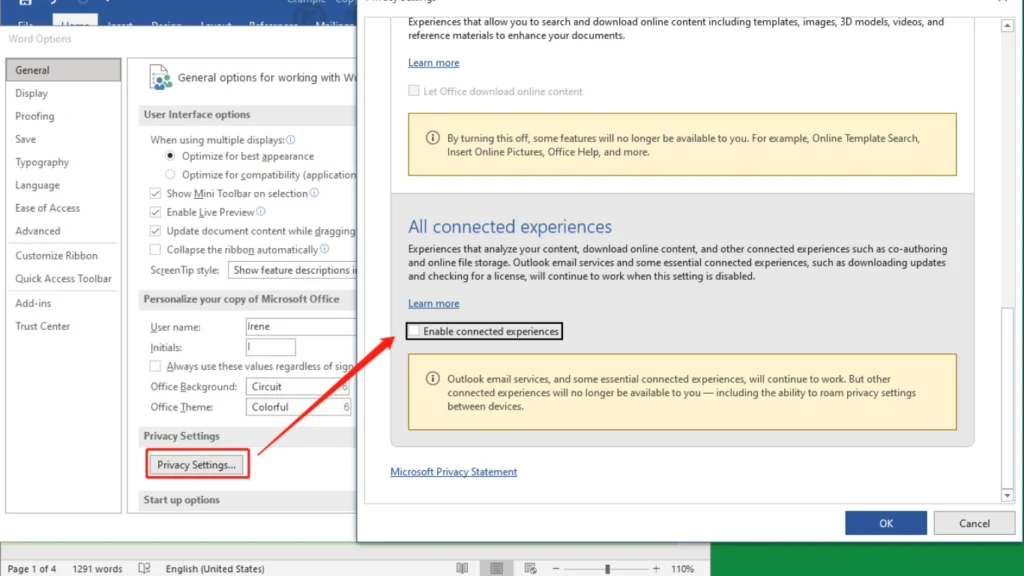Open the Trust Center options page
The image size is (1024, 576).
coord(45,326)
